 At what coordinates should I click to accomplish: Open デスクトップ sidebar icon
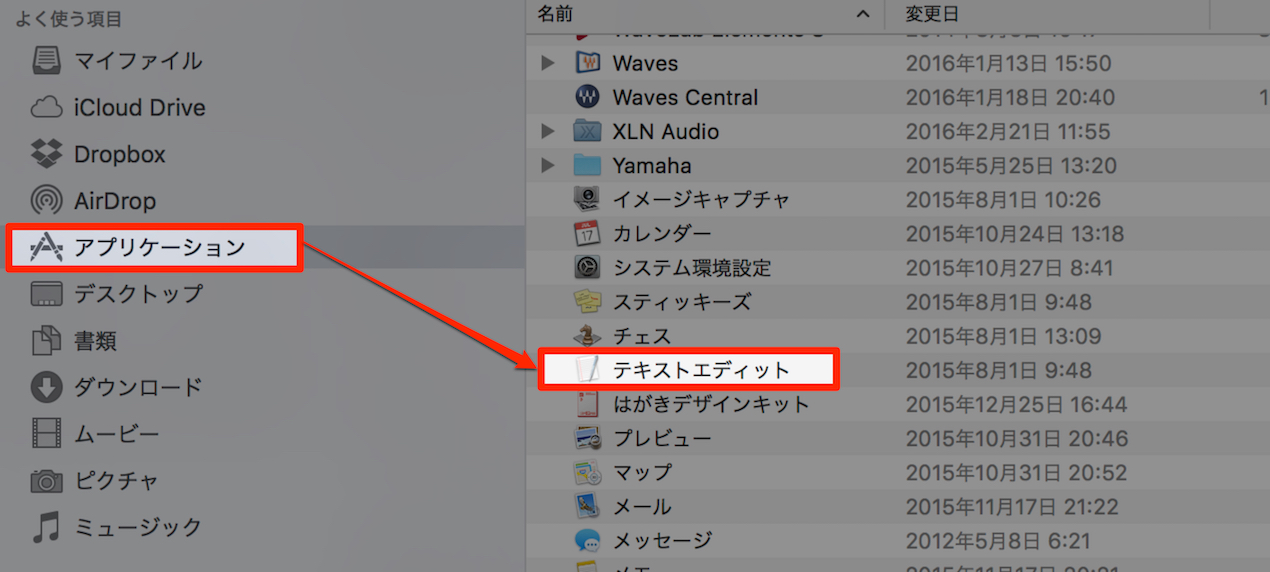coord(47,294)
